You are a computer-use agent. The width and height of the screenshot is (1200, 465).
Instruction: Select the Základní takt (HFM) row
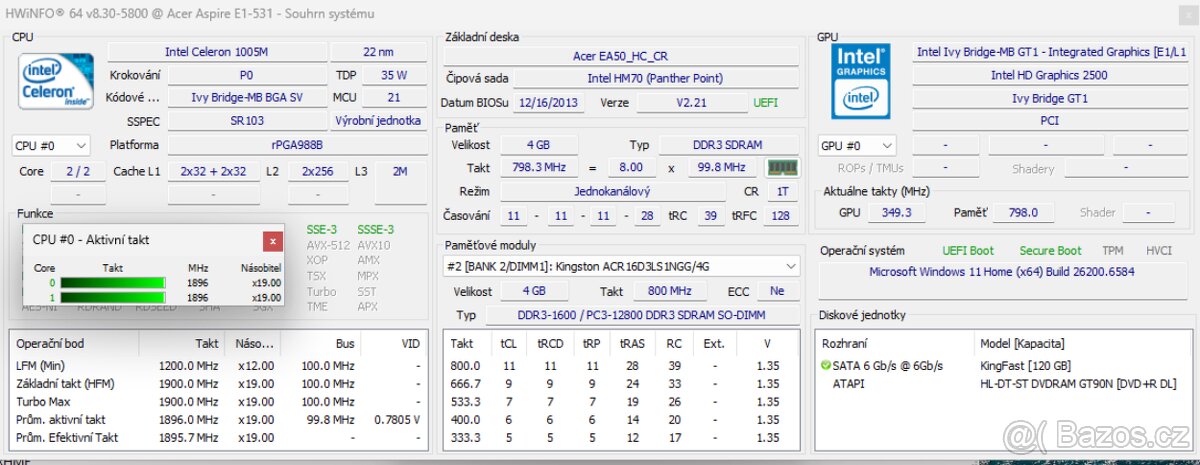pos(219,384)
